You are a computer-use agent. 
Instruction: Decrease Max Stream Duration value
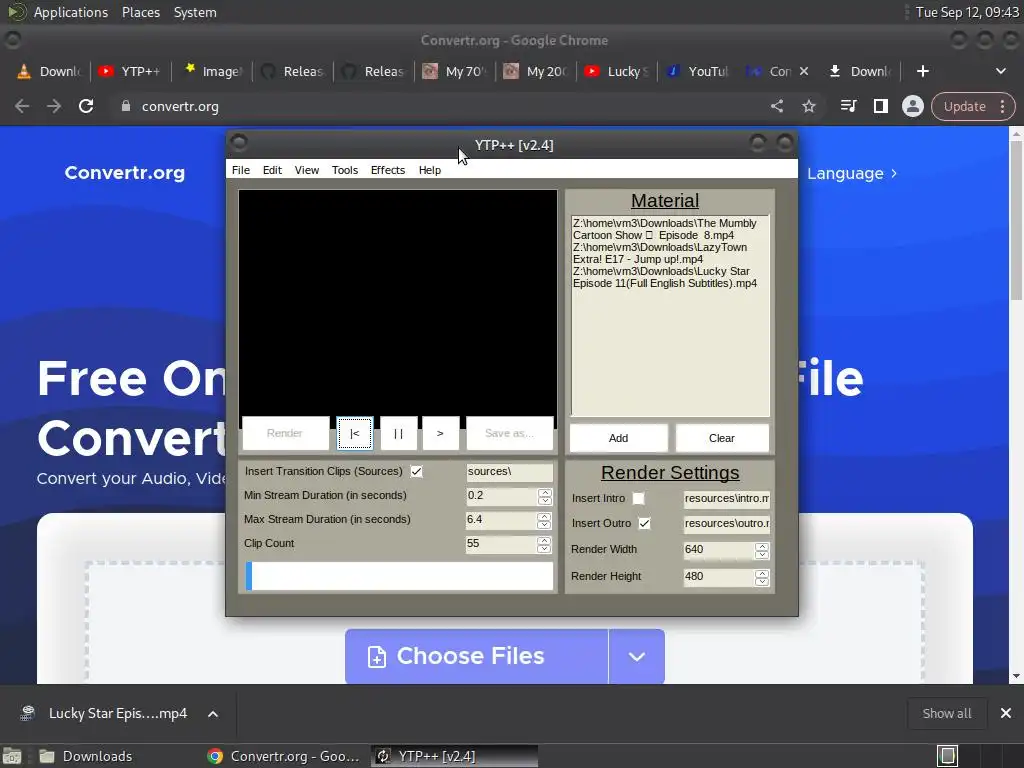pyautogui.click(x=544, y=525)
